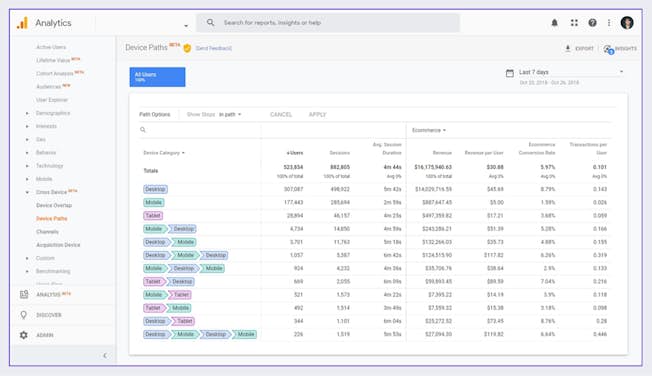652x376 pixels.
Task: Open the apps grid icon
Action: tap(574, 23)
